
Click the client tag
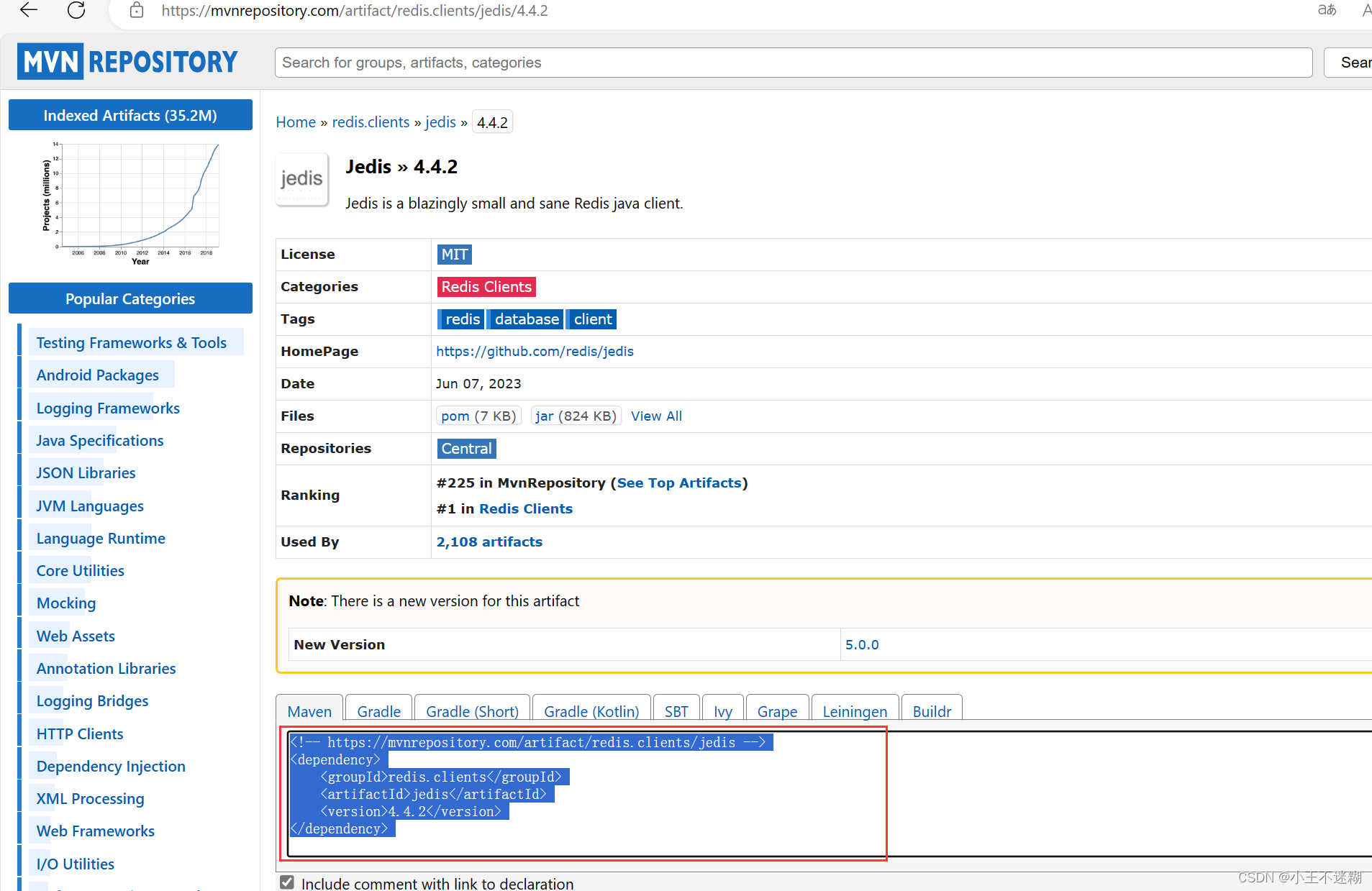(592, 319)
